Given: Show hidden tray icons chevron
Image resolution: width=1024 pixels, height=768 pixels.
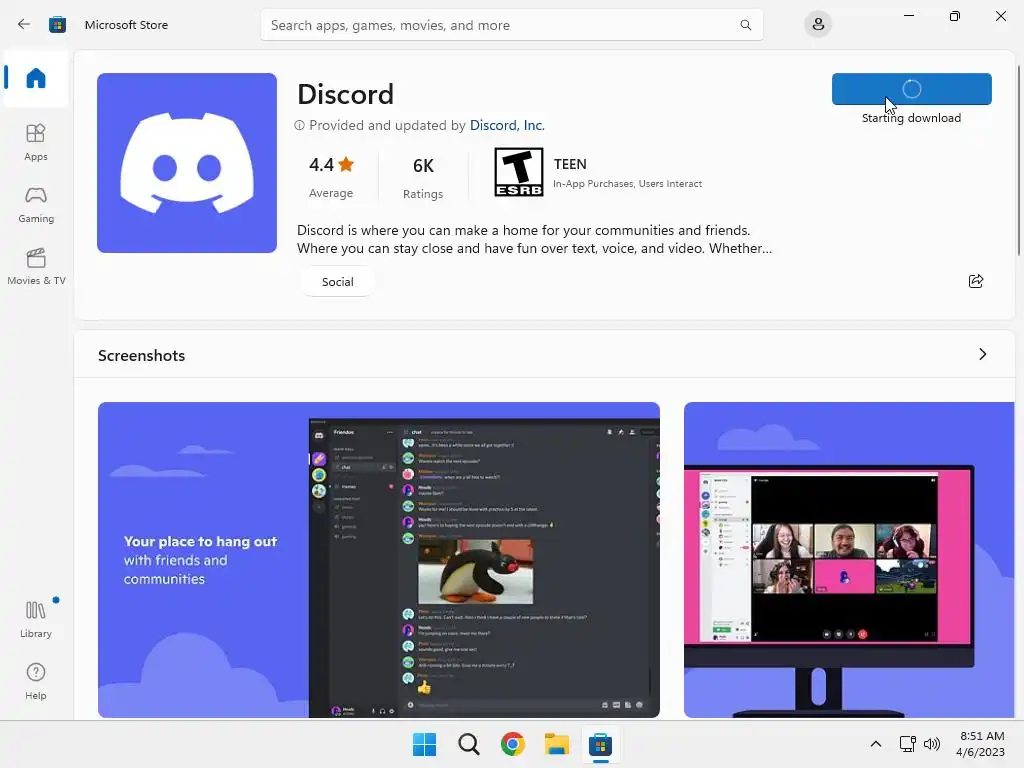Looking at the screenshot, I should click(876, 744).
